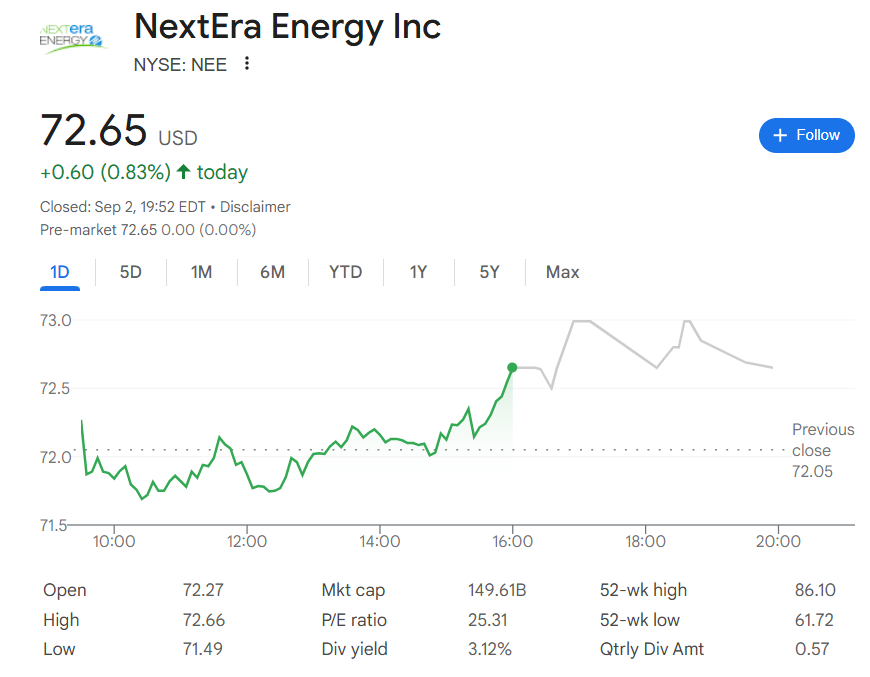The height and width of the screenshot is (677, 870).
Task: Switch to the 6M chart view
Action: pyautogui.click(x=272, y=272)
